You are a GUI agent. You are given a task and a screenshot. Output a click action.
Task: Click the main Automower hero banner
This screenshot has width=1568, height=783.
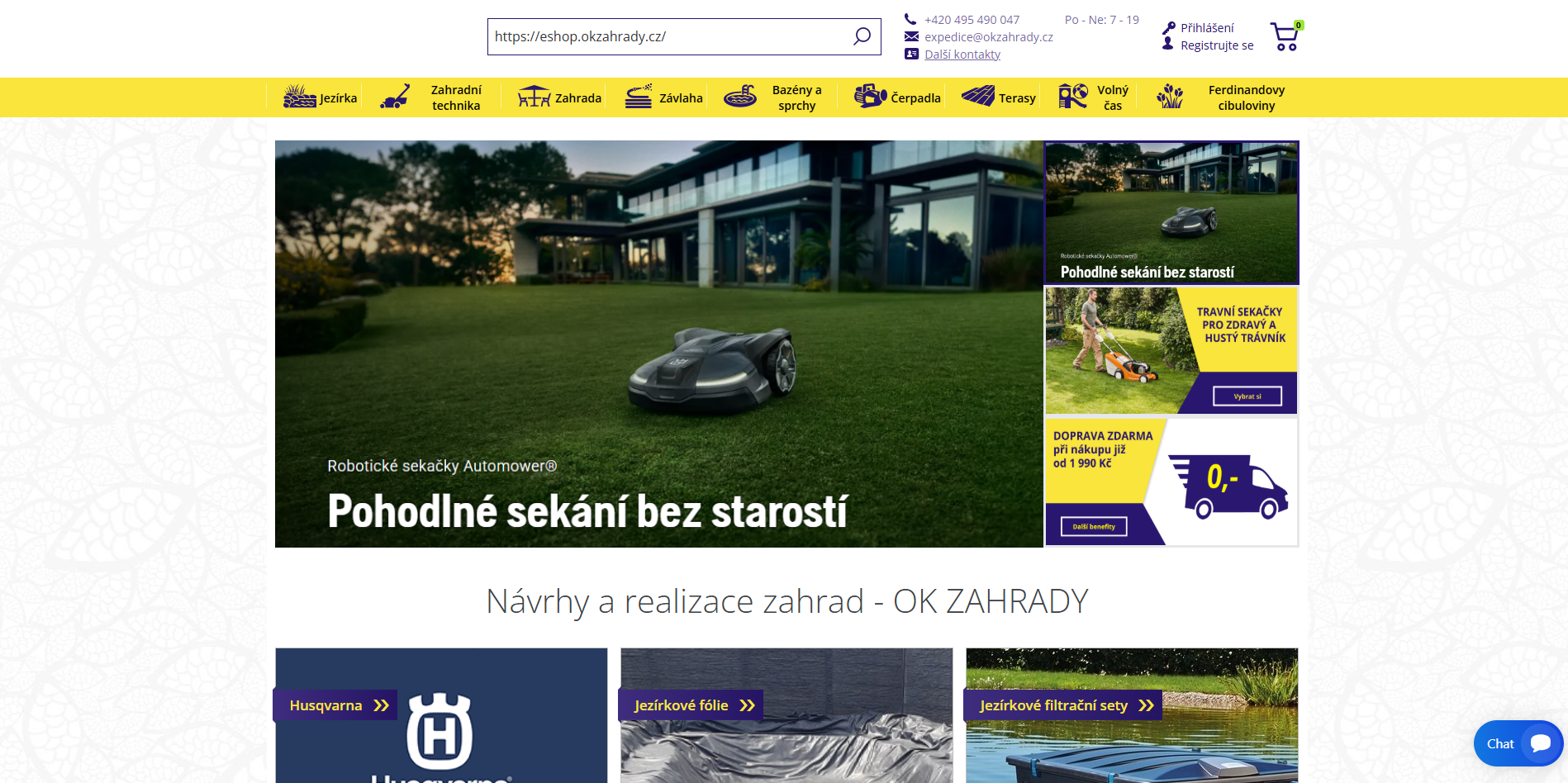(658, 344)
